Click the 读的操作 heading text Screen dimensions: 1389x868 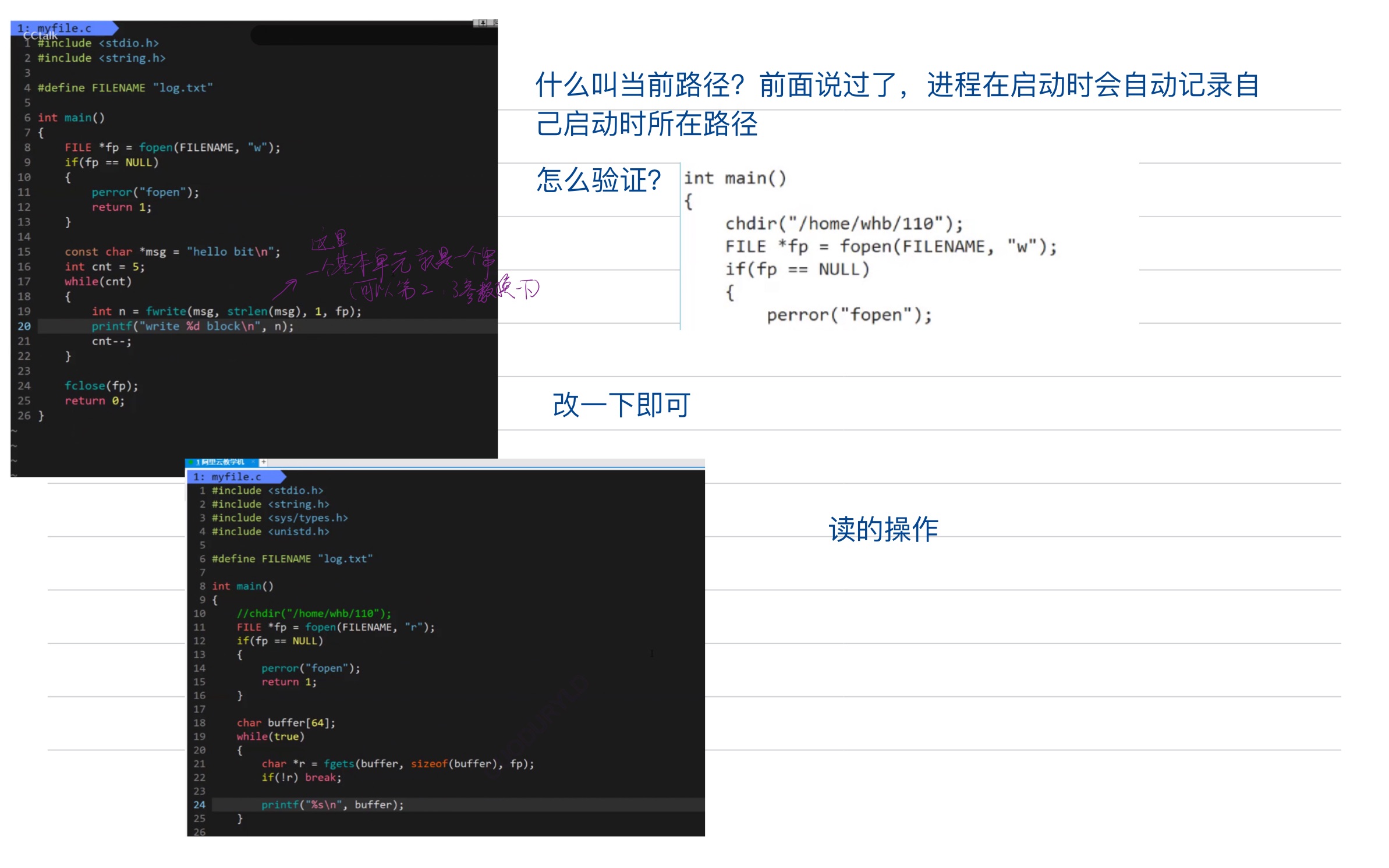point(883,529)
